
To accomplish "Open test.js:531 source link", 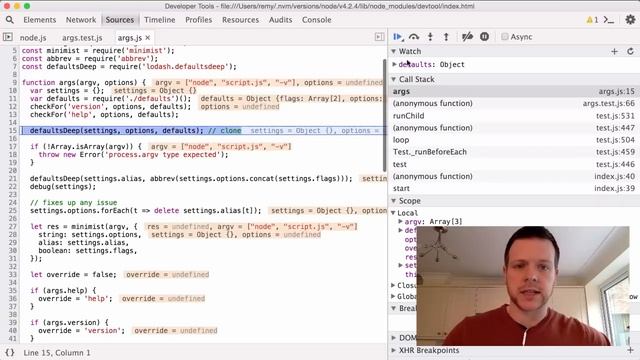I will [x=616, y=116].
